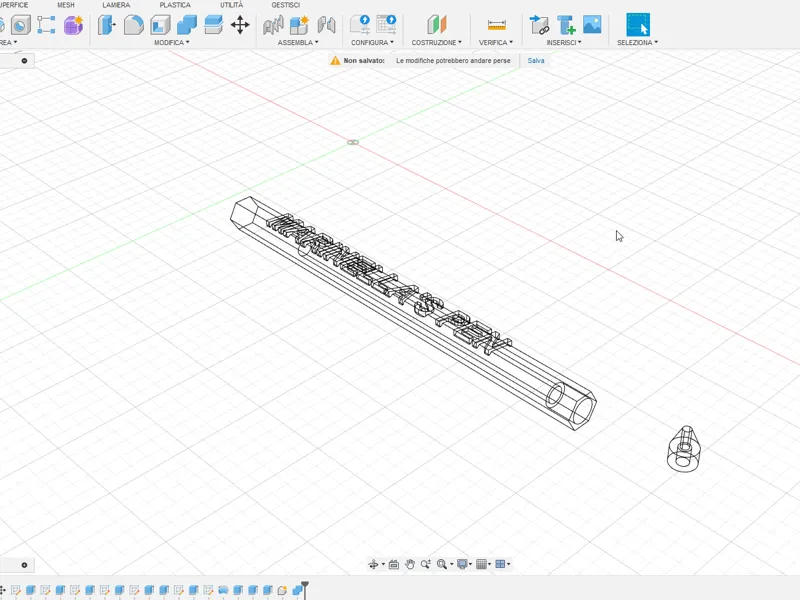Activate the blue Select tool icon
This screenshot has height=600, width=800.
pos(638,24)
